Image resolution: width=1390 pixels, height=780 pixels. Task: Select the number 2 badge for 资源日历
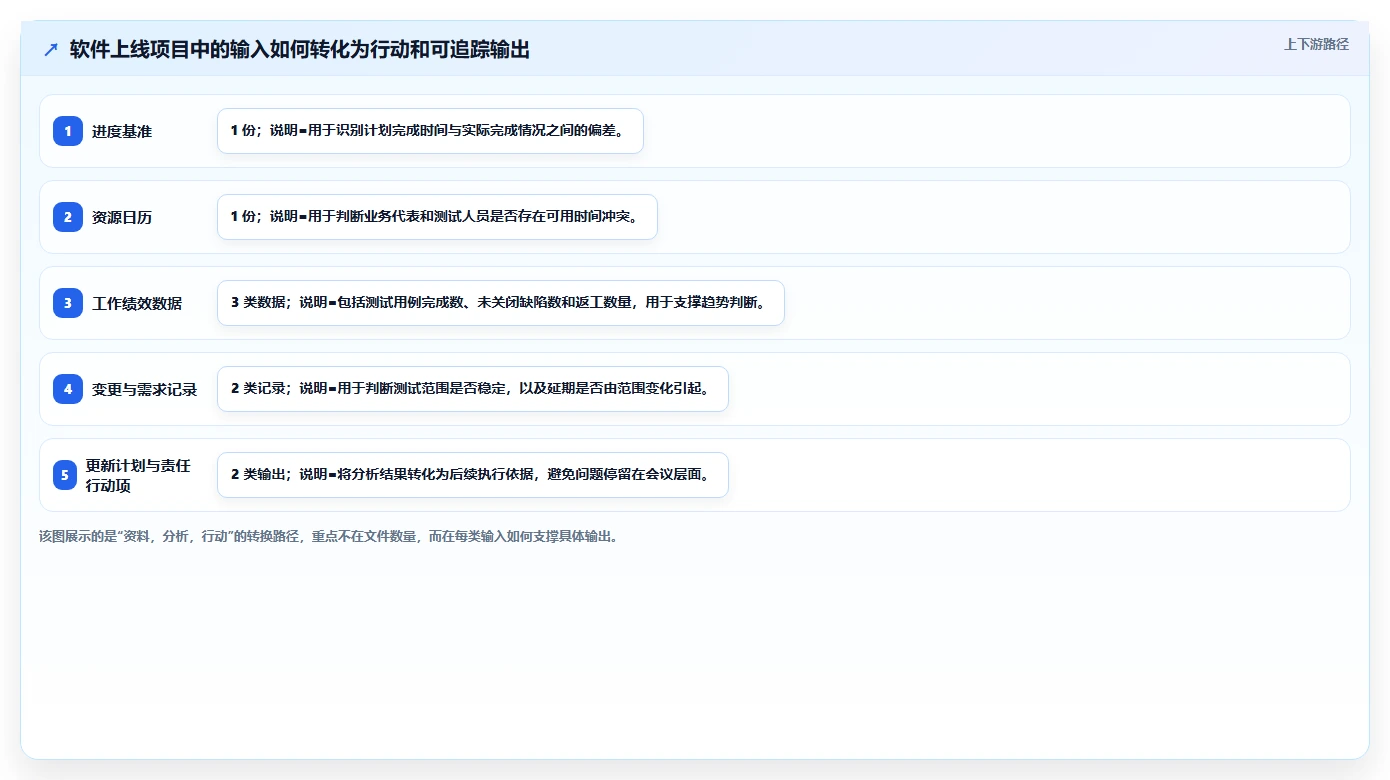click(x=68, y=217)
